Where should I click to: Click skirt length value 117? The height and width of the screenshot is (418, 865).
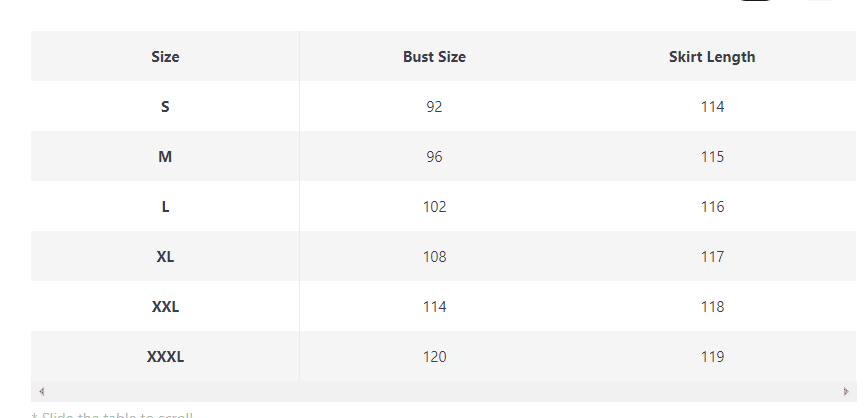pos(712,257)
